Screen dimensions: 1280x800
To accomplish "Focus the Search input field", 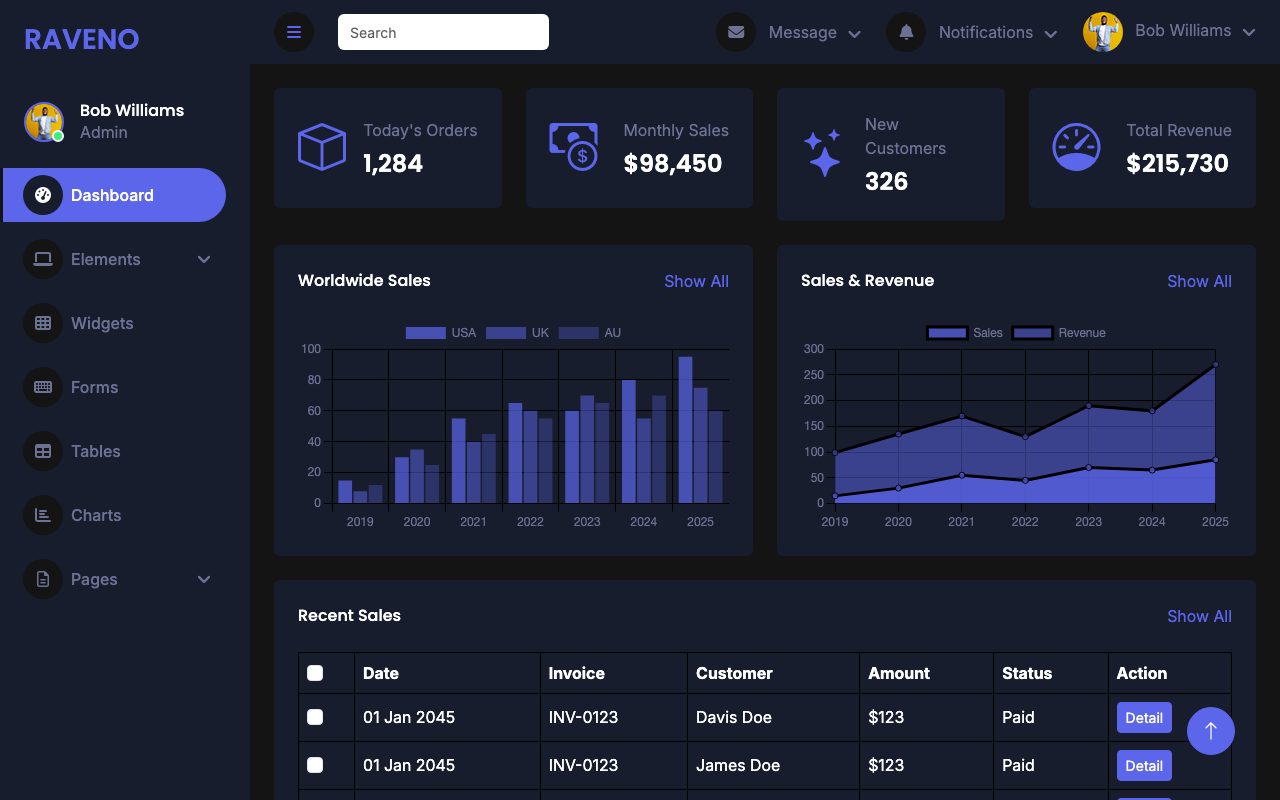I will point(443,32).
